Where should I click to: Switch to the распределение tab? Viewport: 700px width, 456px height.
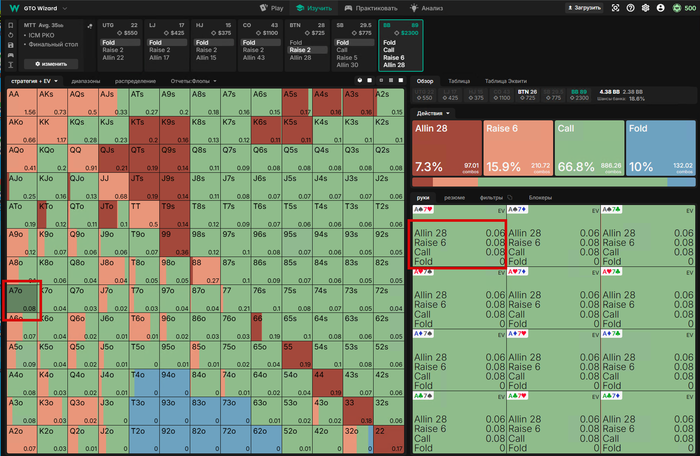tap(135, 81)
